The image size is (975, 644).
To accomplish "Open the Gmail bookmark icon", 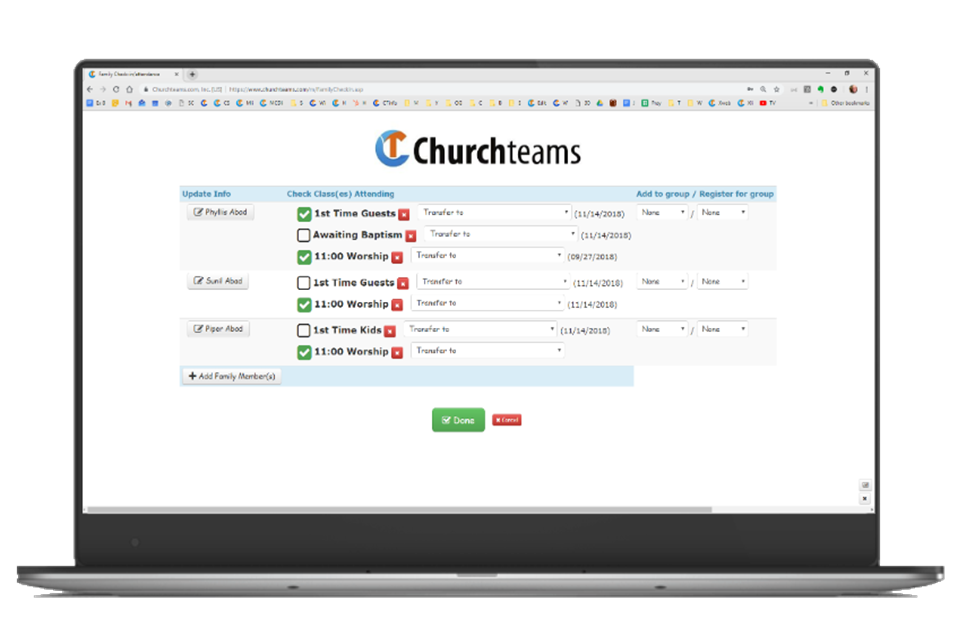I will coord(128,103).
